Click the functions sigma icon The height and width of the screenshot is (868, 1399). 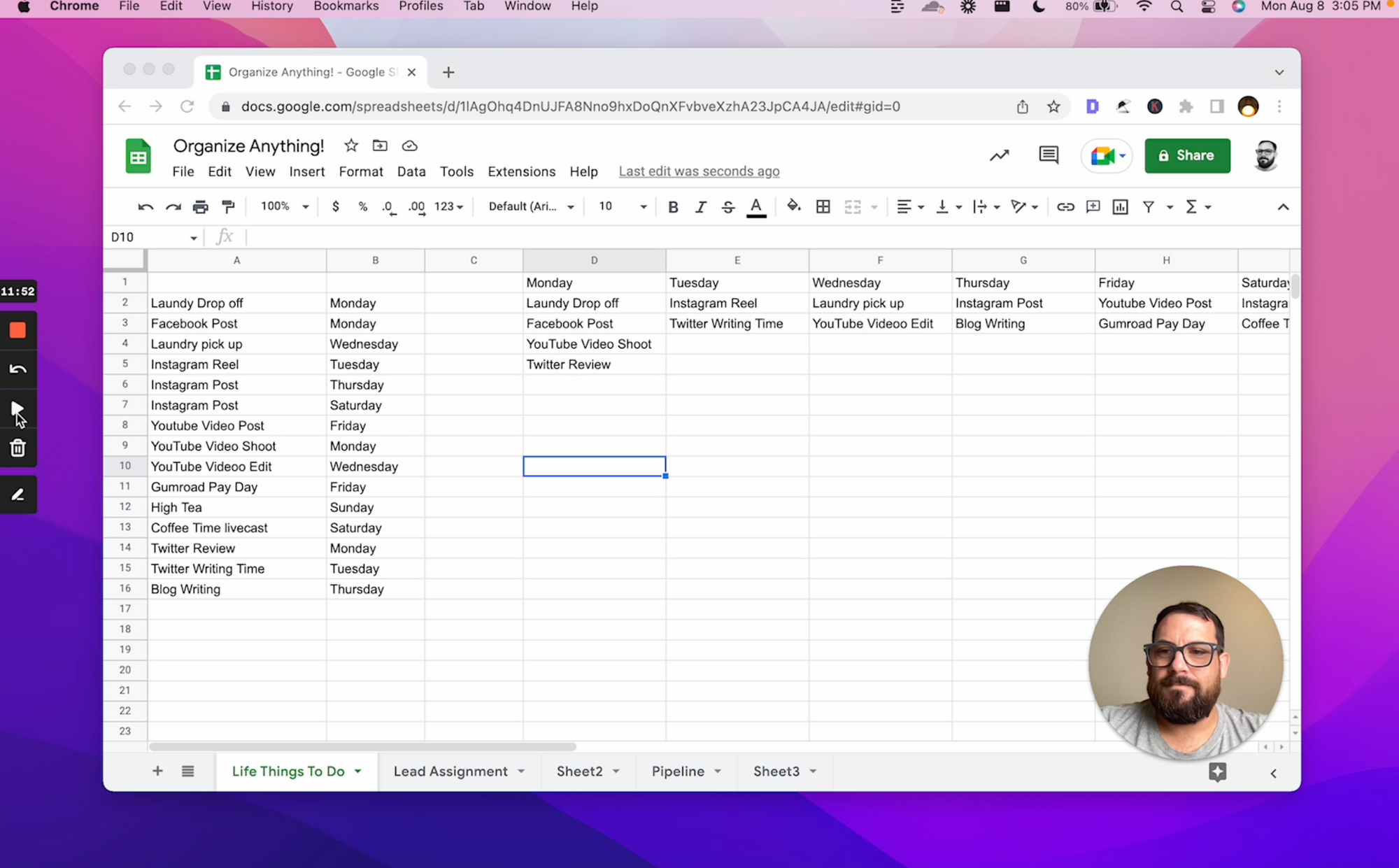pos(1191,206)
